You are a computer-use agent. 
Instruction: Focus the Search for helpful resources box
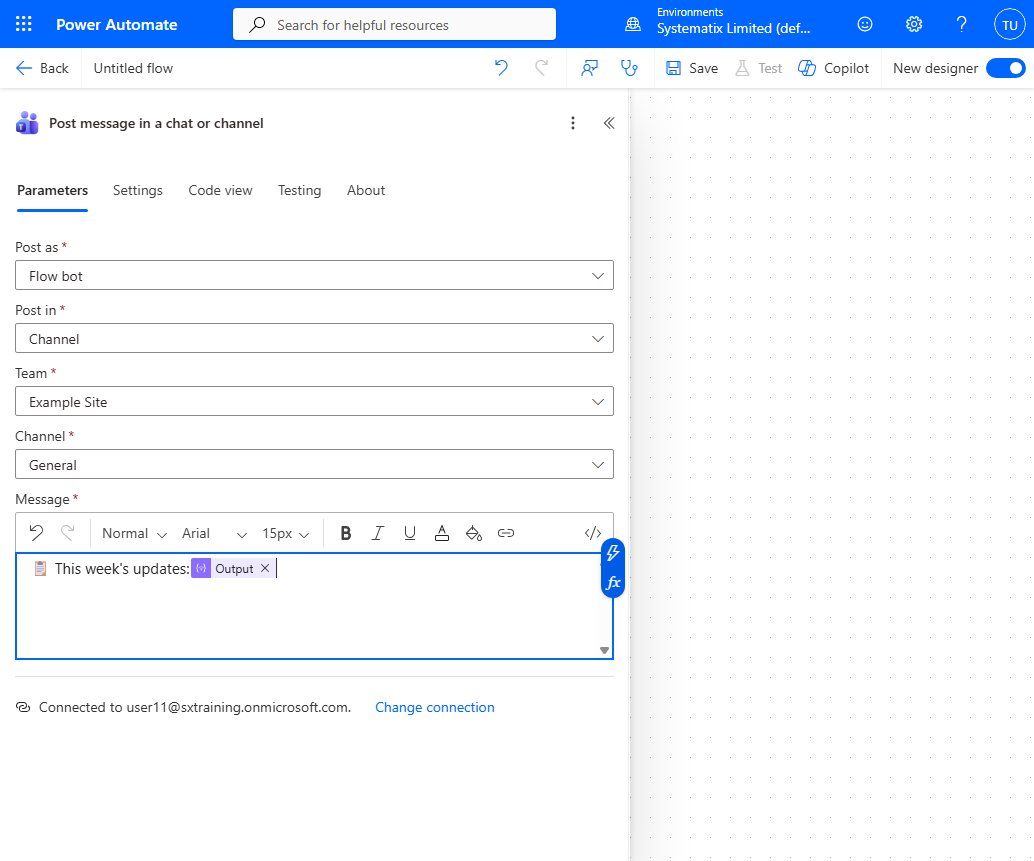pyautogui.click(x=394, y=24)
